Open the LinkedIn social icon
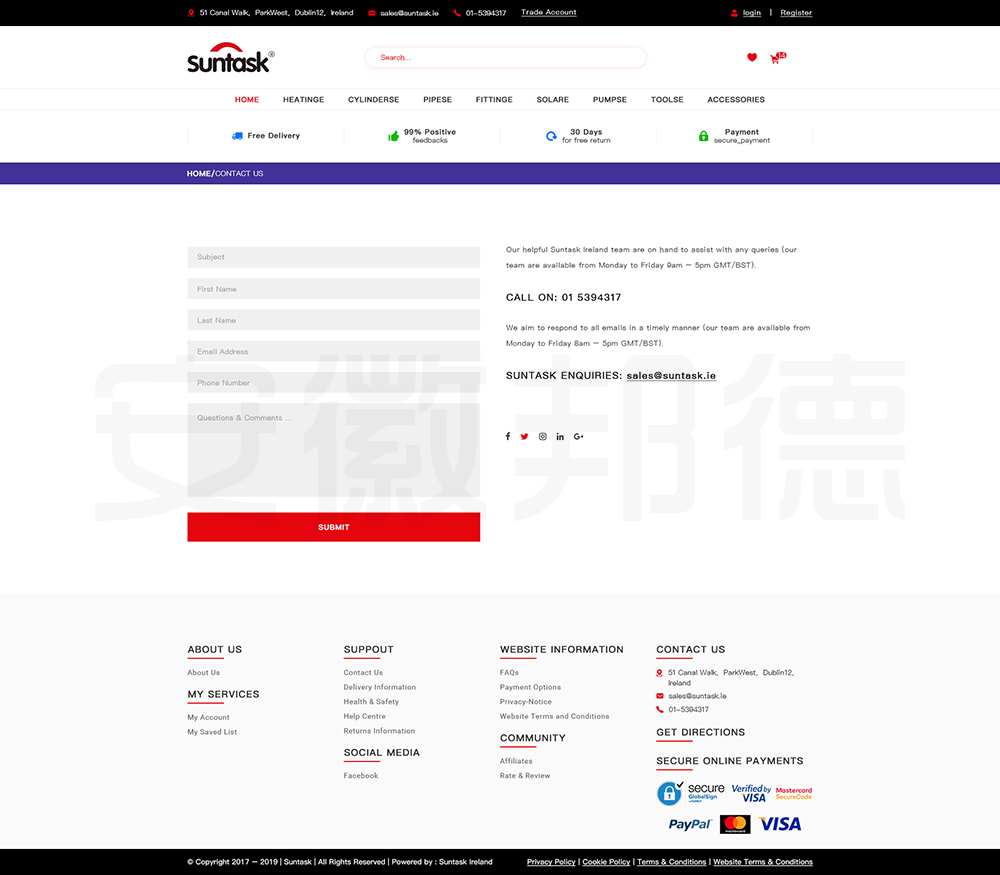This screenshot has width=1000, height=875. pos(560,436)
